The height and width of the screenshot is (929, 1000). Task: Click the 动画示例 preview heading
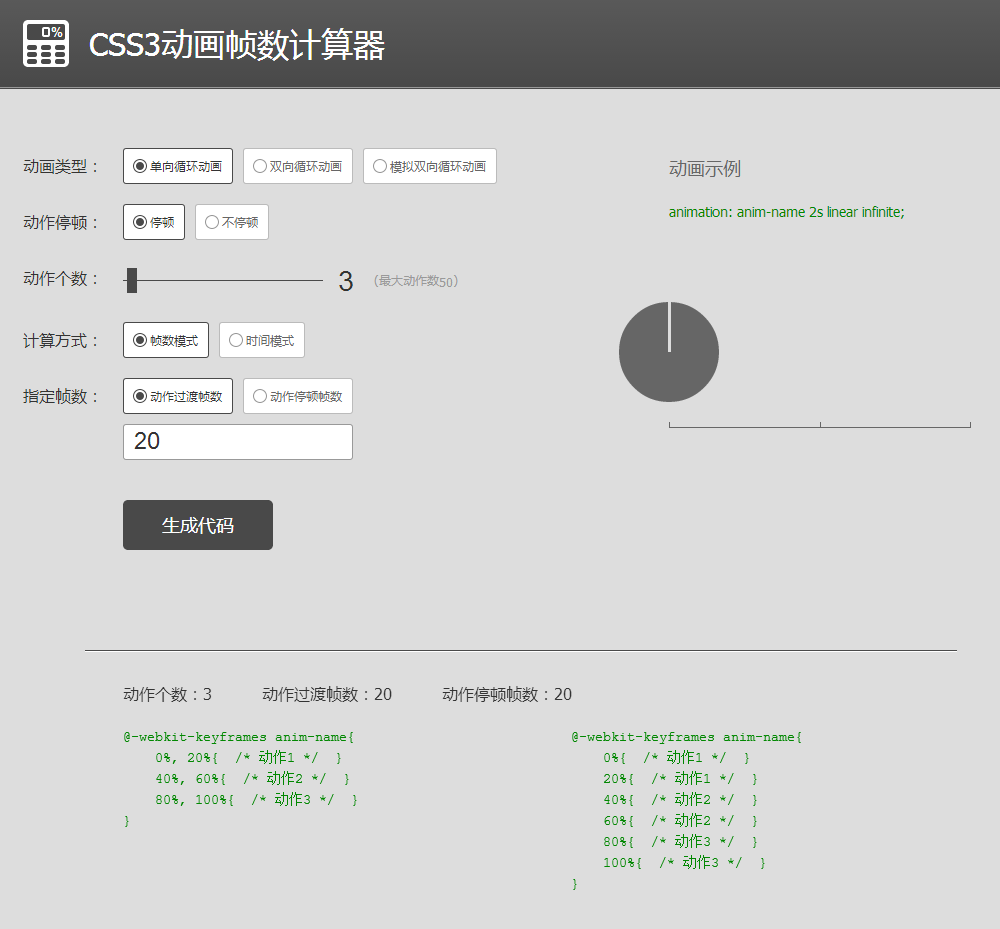coord(703,168)
